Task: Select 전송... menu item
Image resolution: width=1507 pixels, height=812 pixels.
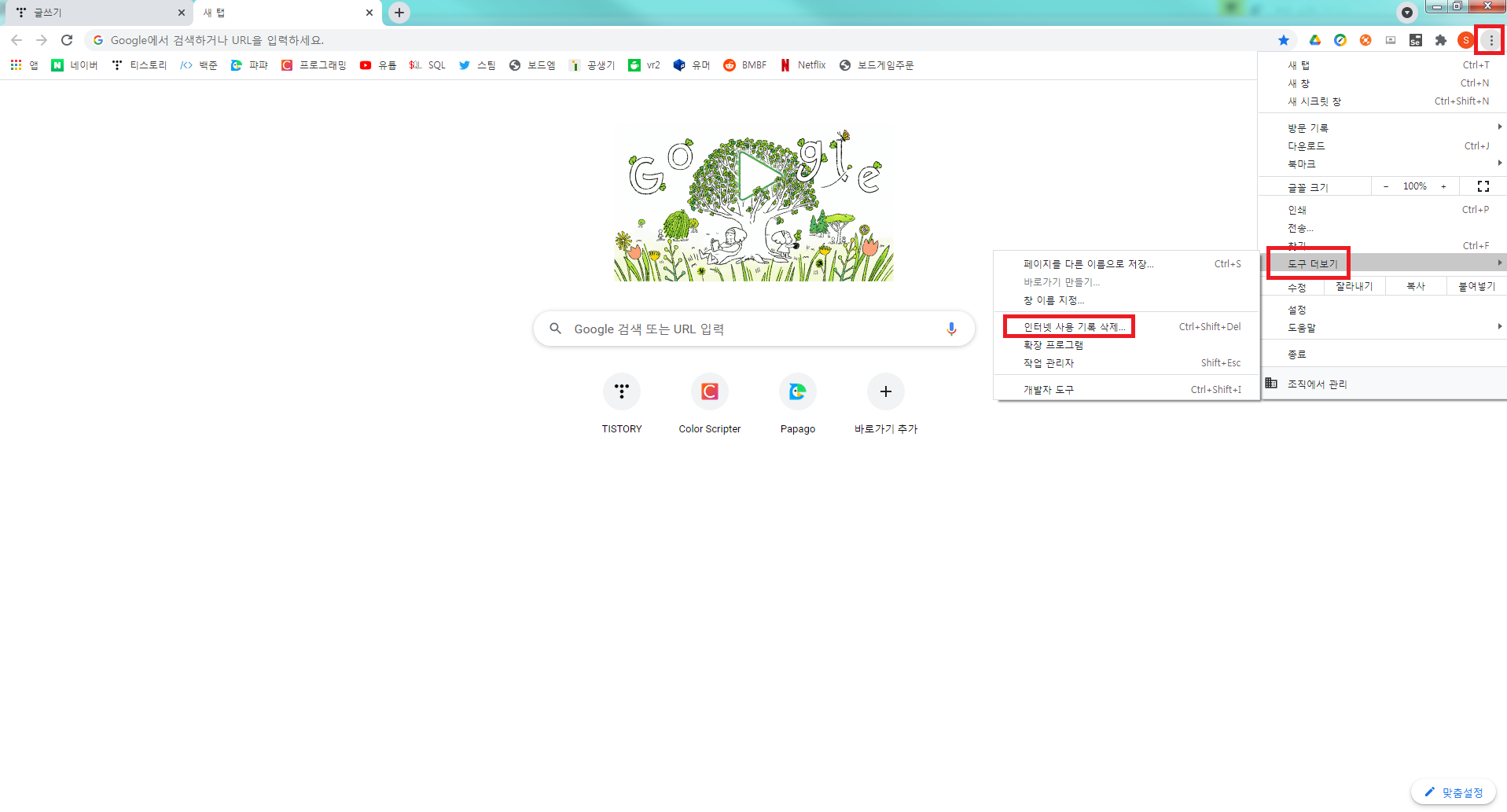Action: click(1384, 228)
